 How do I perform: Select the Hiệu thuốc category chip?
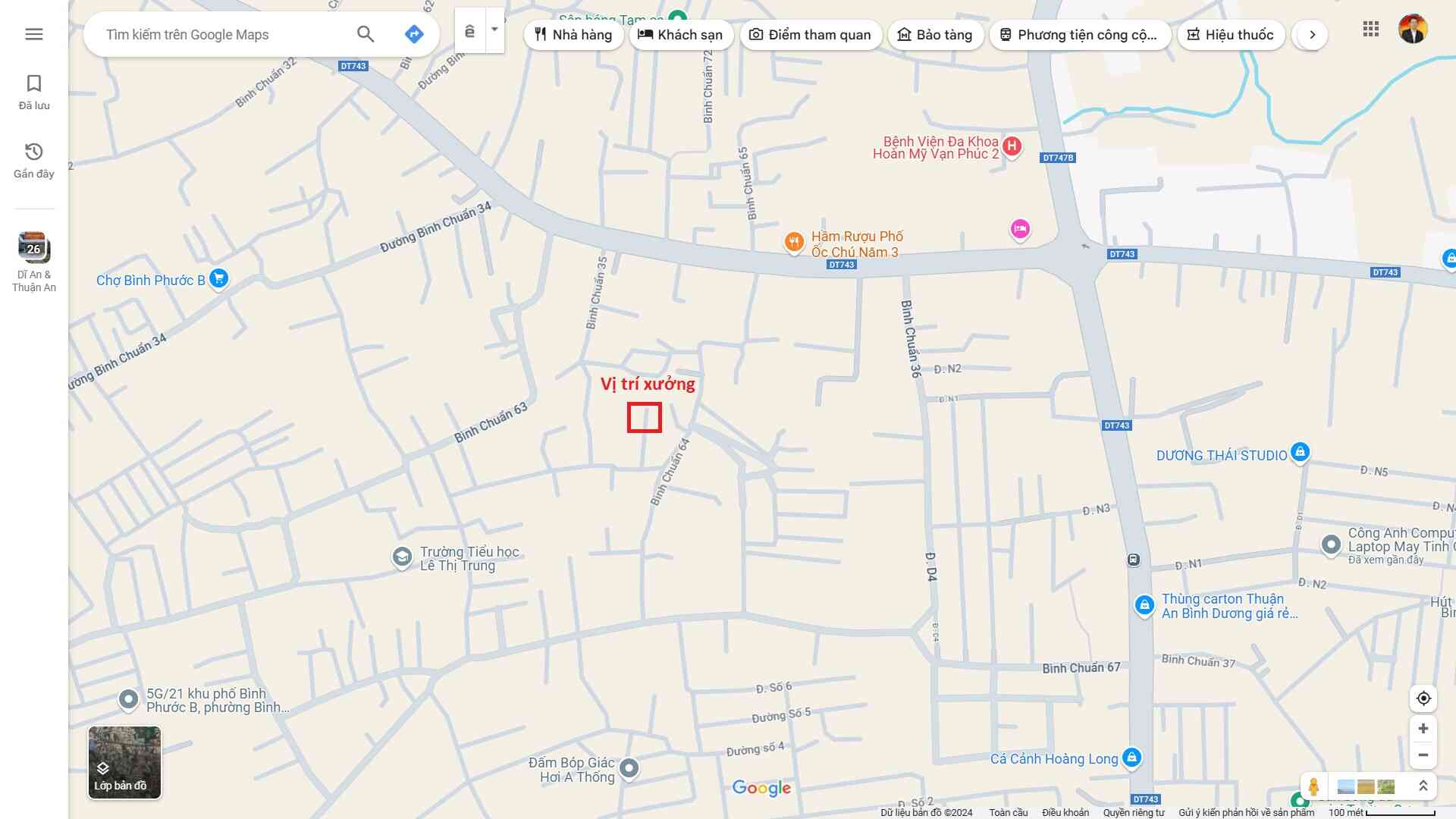[1230, 35]
